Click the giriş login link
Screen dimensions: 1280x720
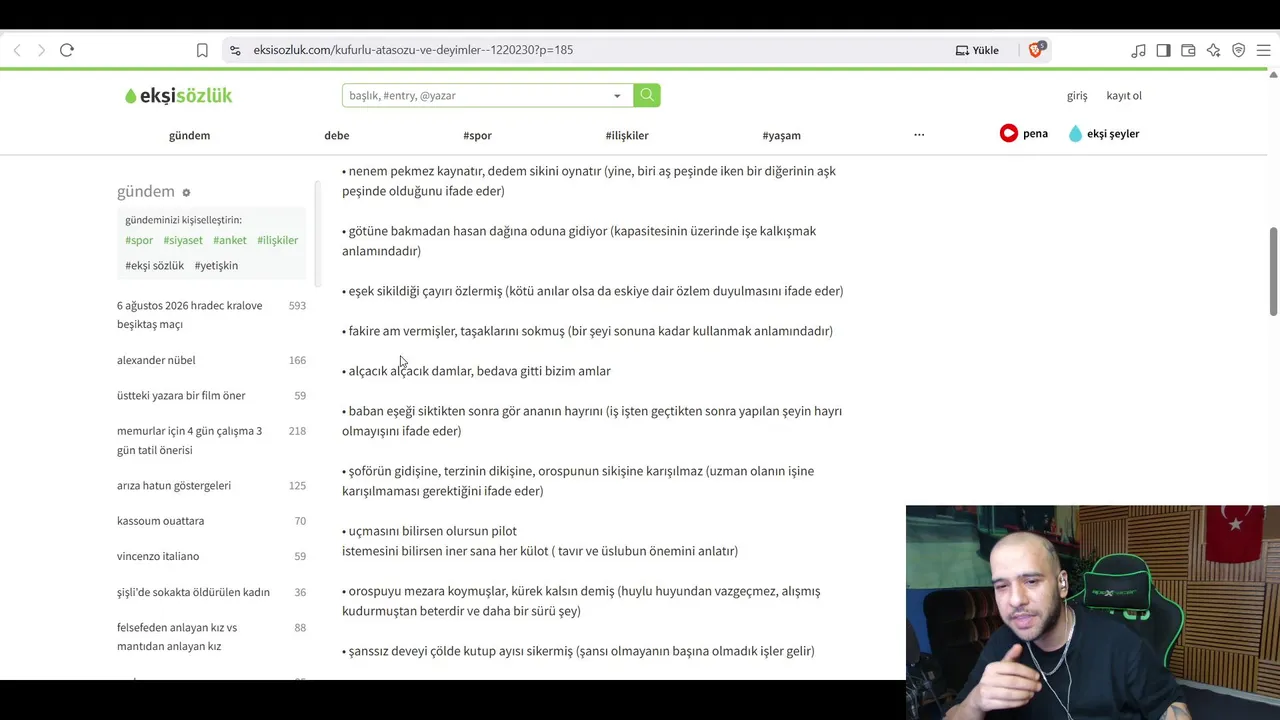pyautogui.click(x=1077, y=96)
